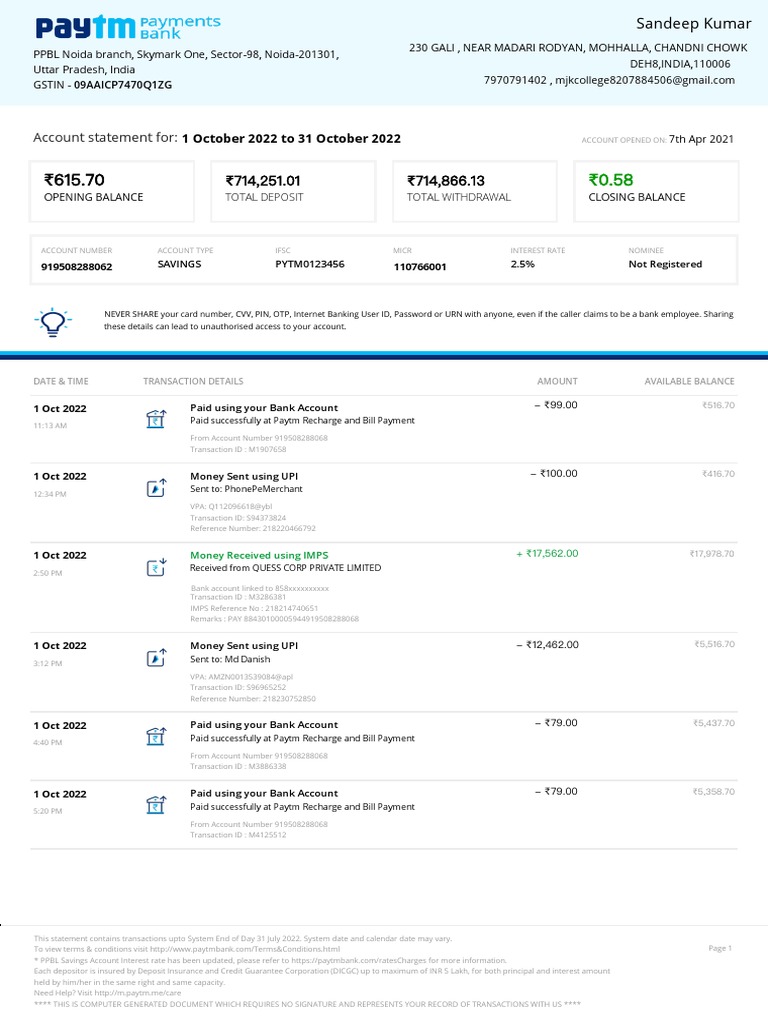The width and height of the screenshot is (768, 1024).
Task: Select the IFSC code PYTM0123456
Action: coord(310,264)
